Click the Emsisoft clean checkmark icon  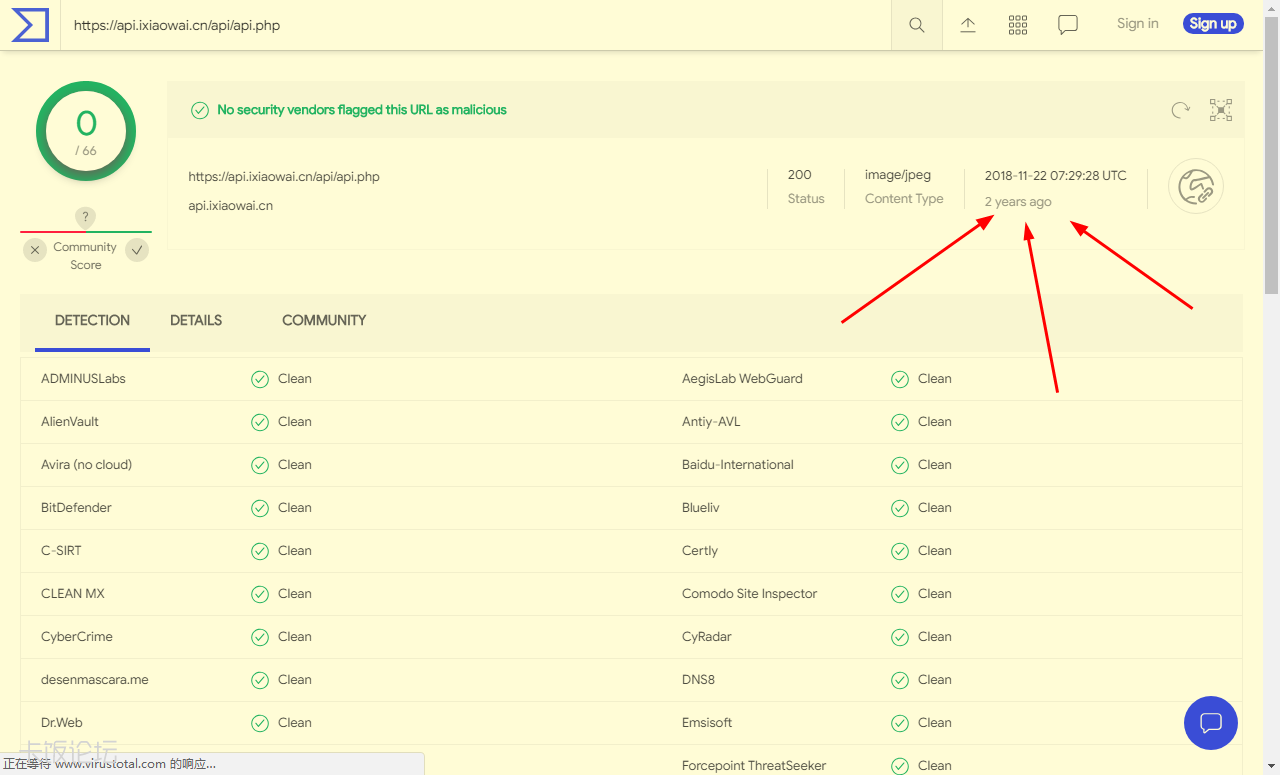900,723
